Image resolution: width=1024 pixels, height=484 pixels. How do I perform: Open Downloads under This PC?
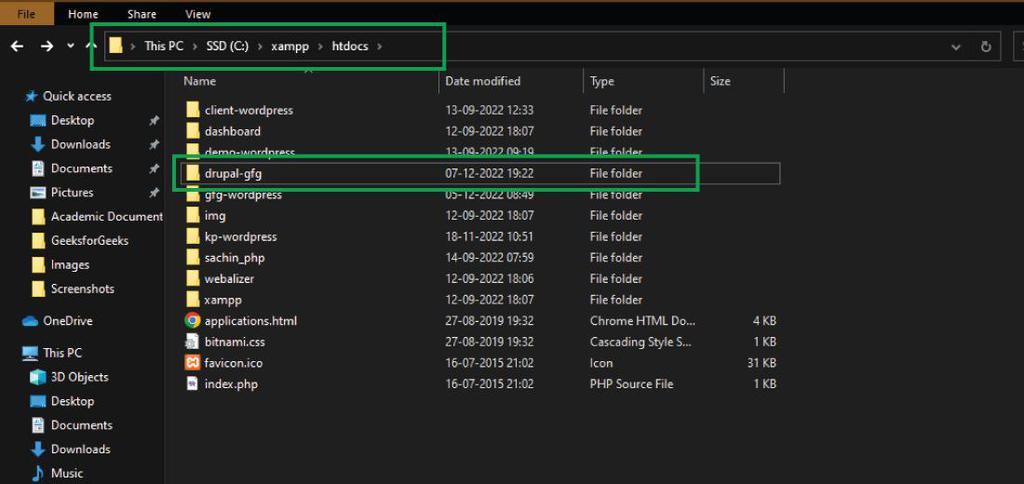click(80, 449)
